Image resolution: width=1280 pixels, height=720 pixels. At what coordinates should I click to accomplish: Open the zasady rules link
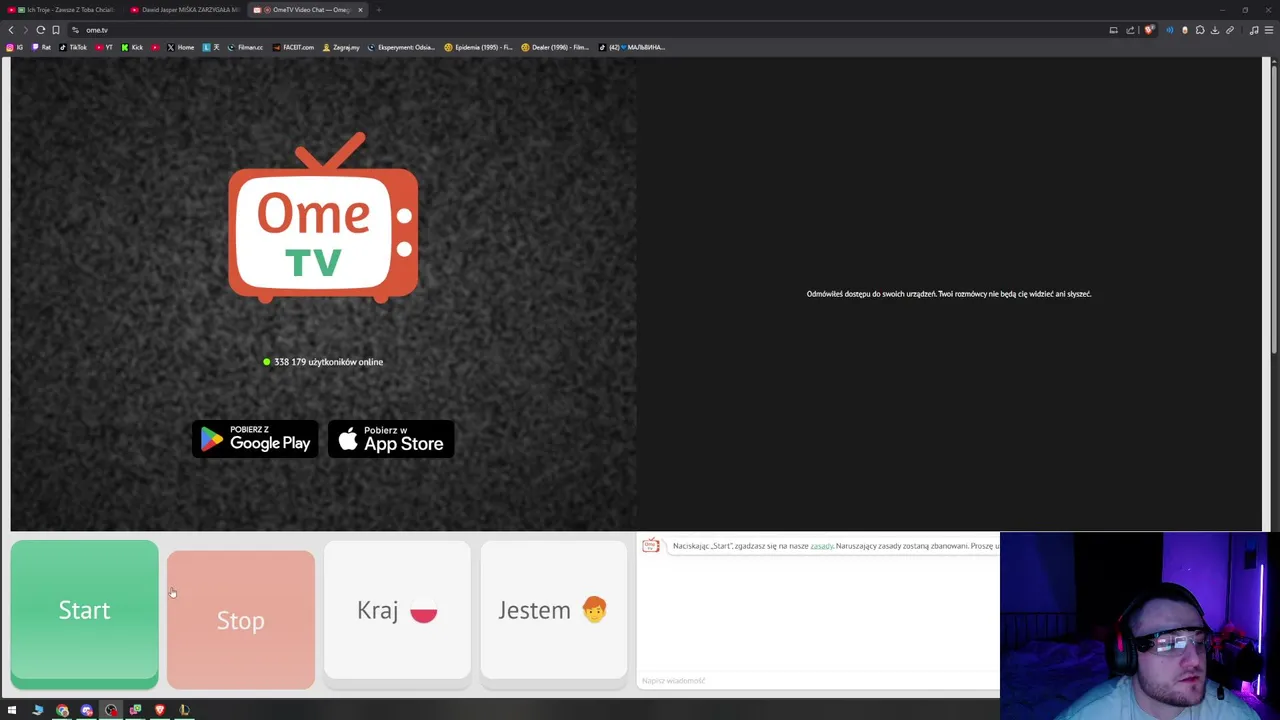821,546
